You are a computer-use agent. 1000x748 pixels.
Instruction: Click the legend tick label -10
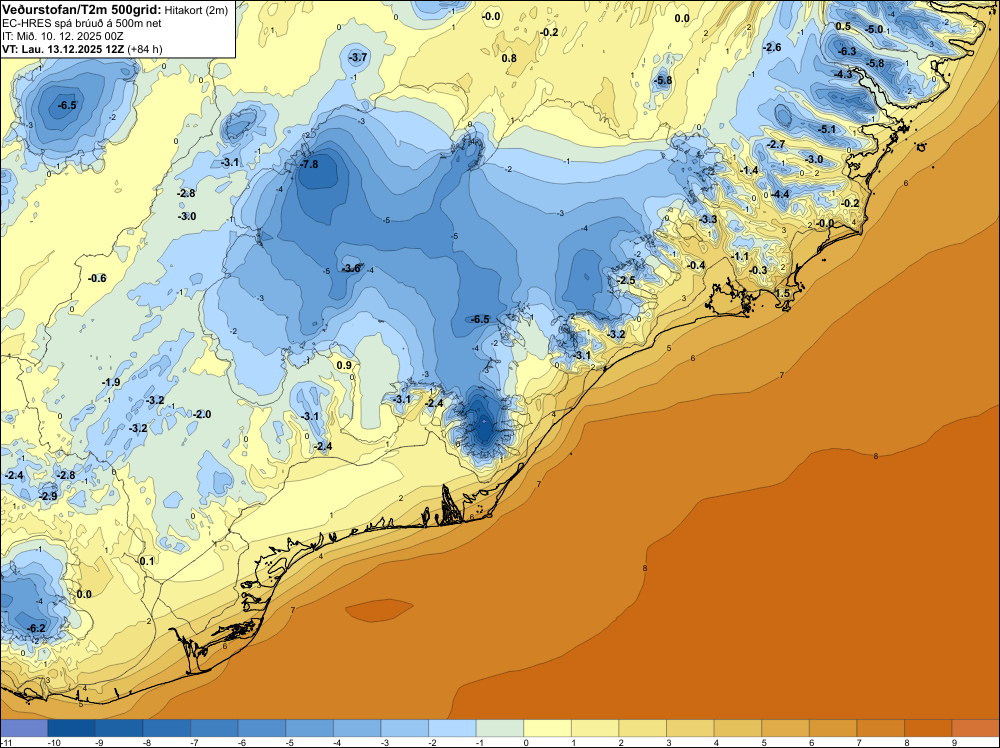[x=54, y=742]
